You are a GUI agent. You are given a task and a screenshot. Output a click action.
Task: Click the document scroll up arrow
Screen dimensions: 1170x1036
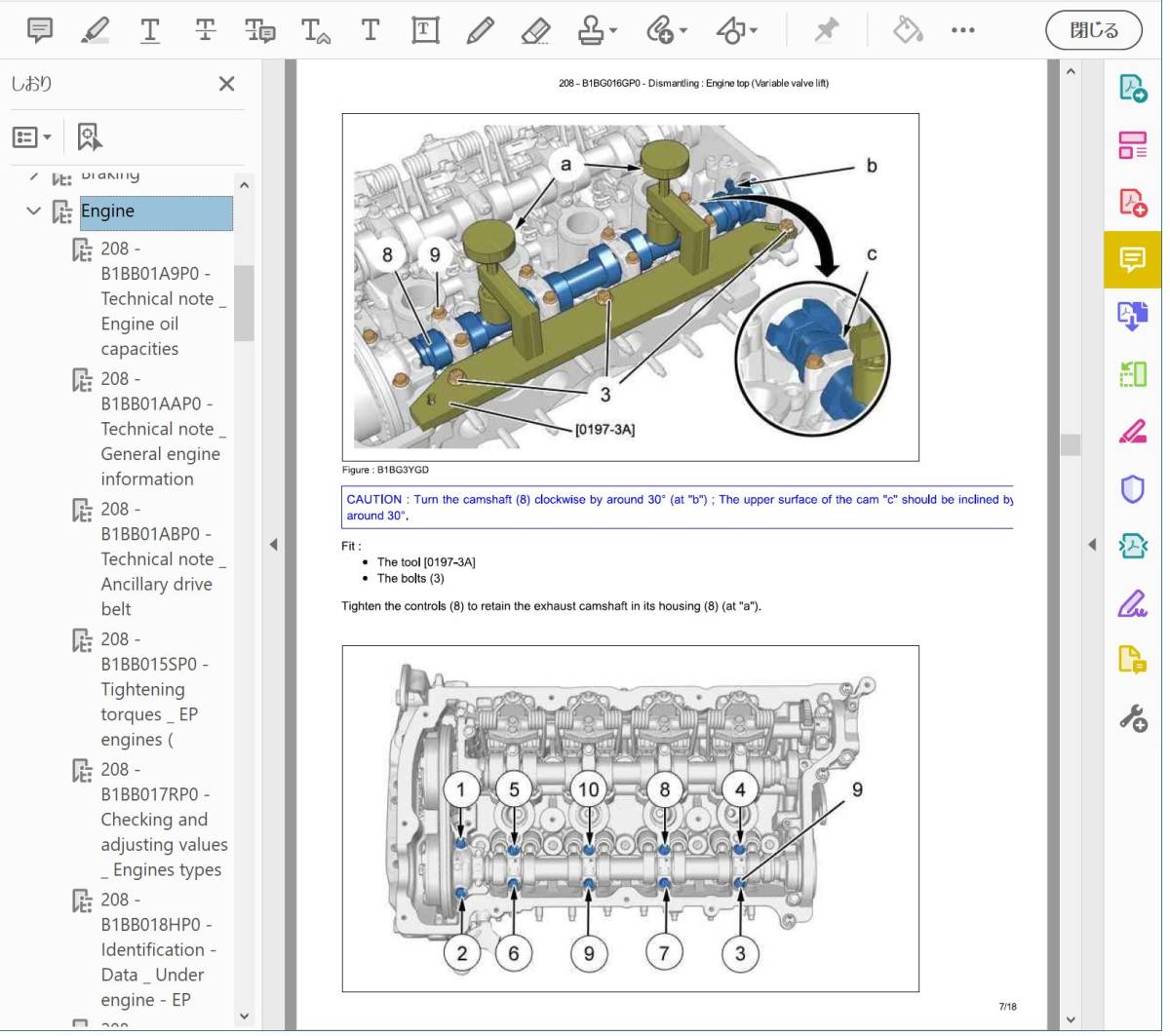[x=1071, y=71]
